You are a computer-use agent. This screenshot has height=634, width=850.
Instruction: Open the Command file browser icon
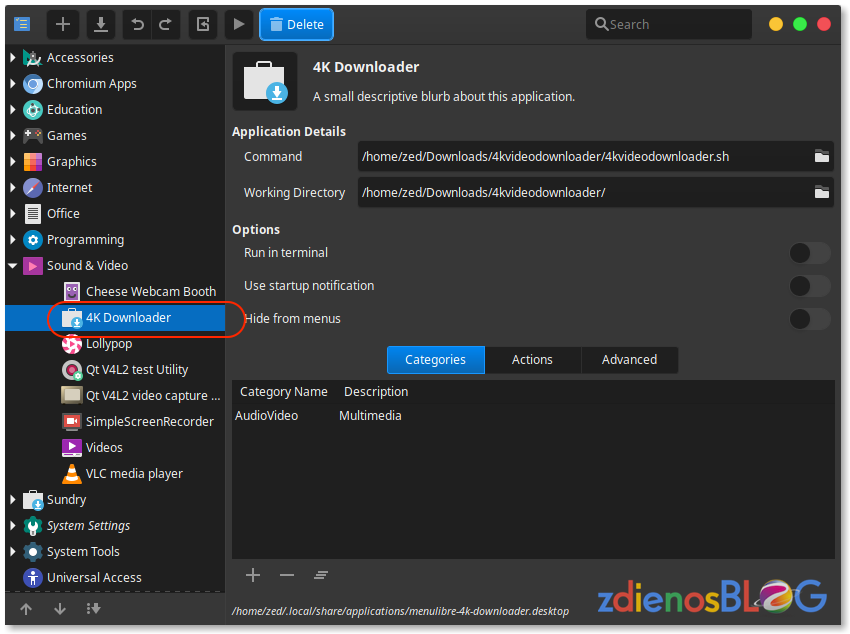821,157
